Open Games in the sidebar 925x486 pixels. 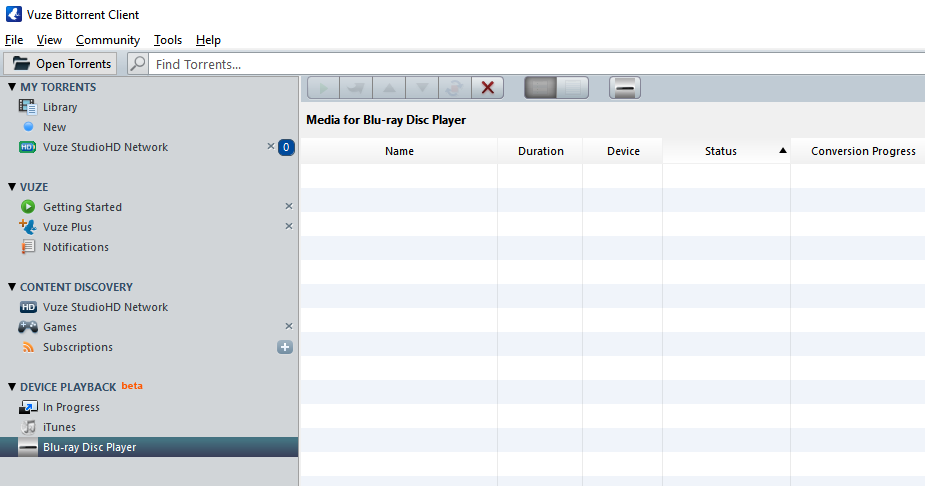[x=60, y=327]
